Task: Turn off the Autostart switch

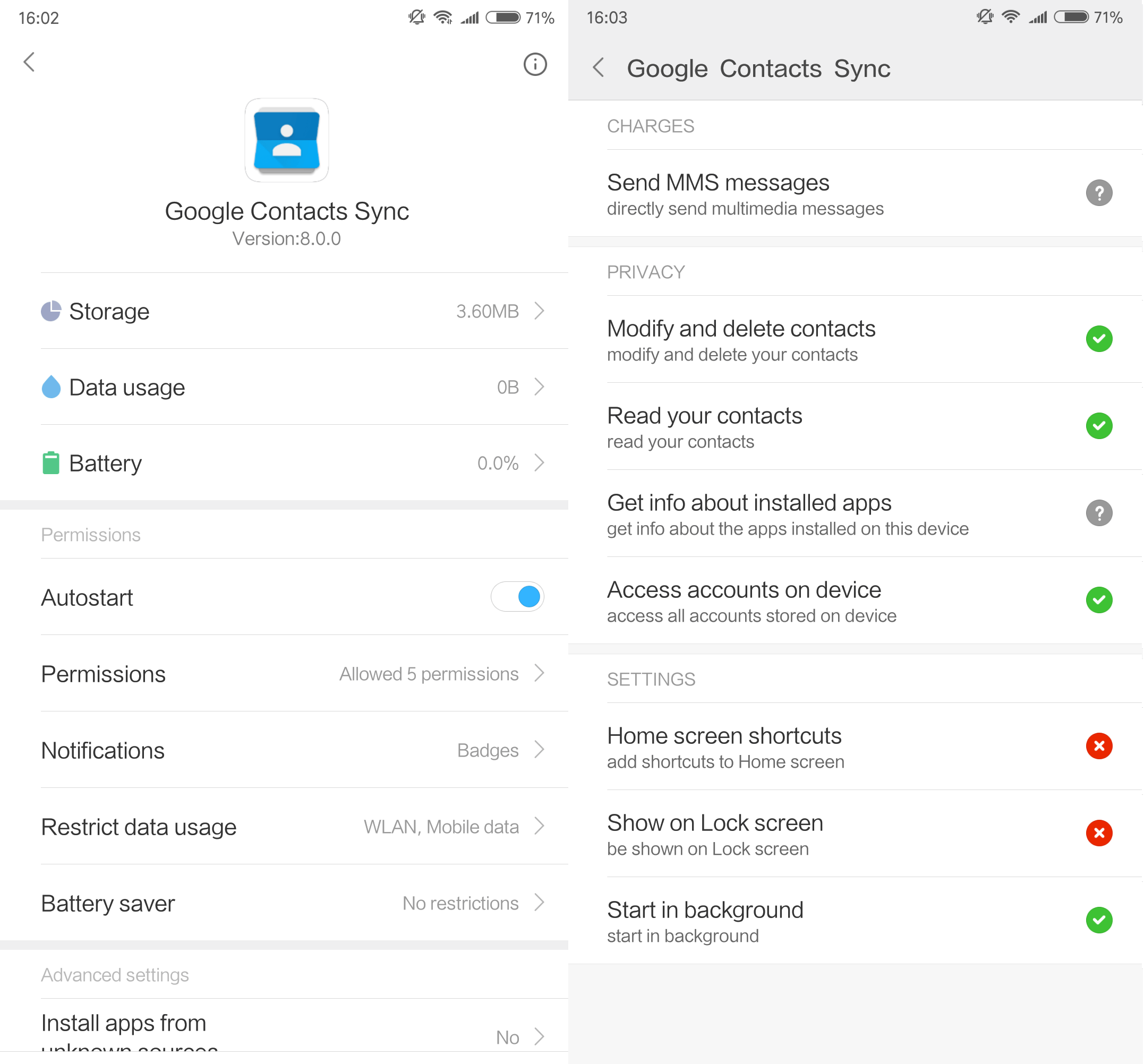Action: pyautogui.click(x=517, y=597)
